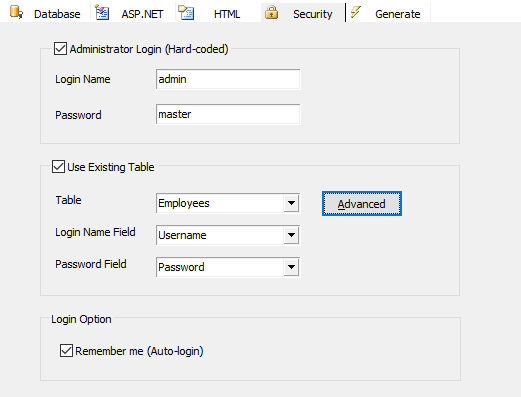Disable Remember me (Auto-login) option
521x397 pixels.
pos(66,351)
